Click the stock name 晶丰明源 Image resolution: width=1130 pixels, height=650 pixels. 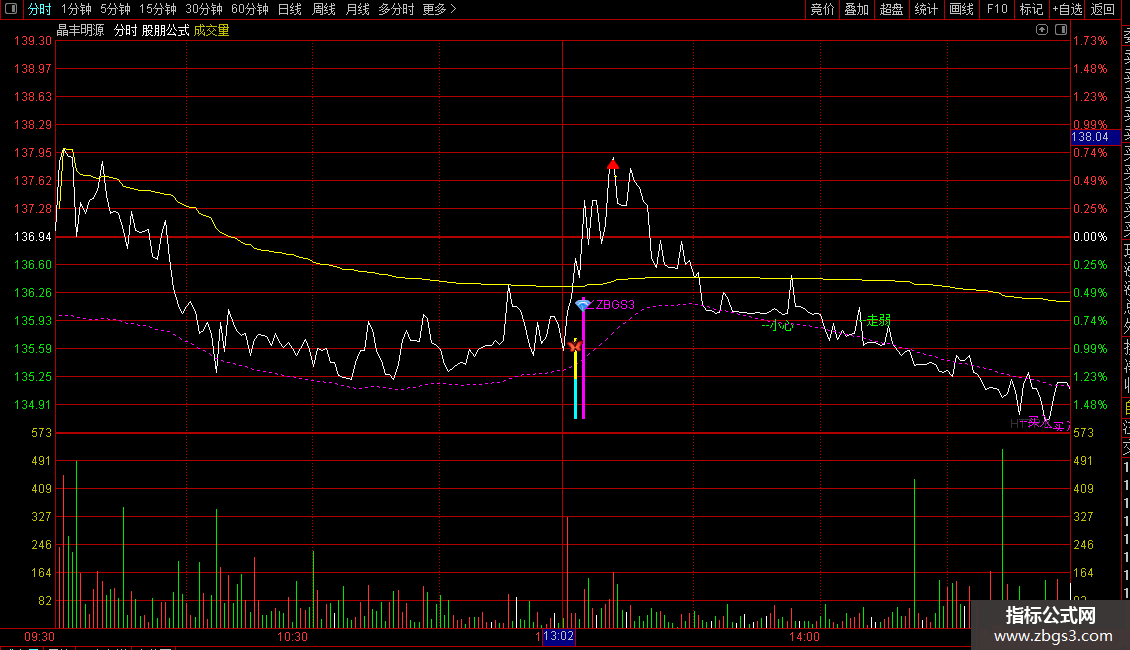pos(81,30)
